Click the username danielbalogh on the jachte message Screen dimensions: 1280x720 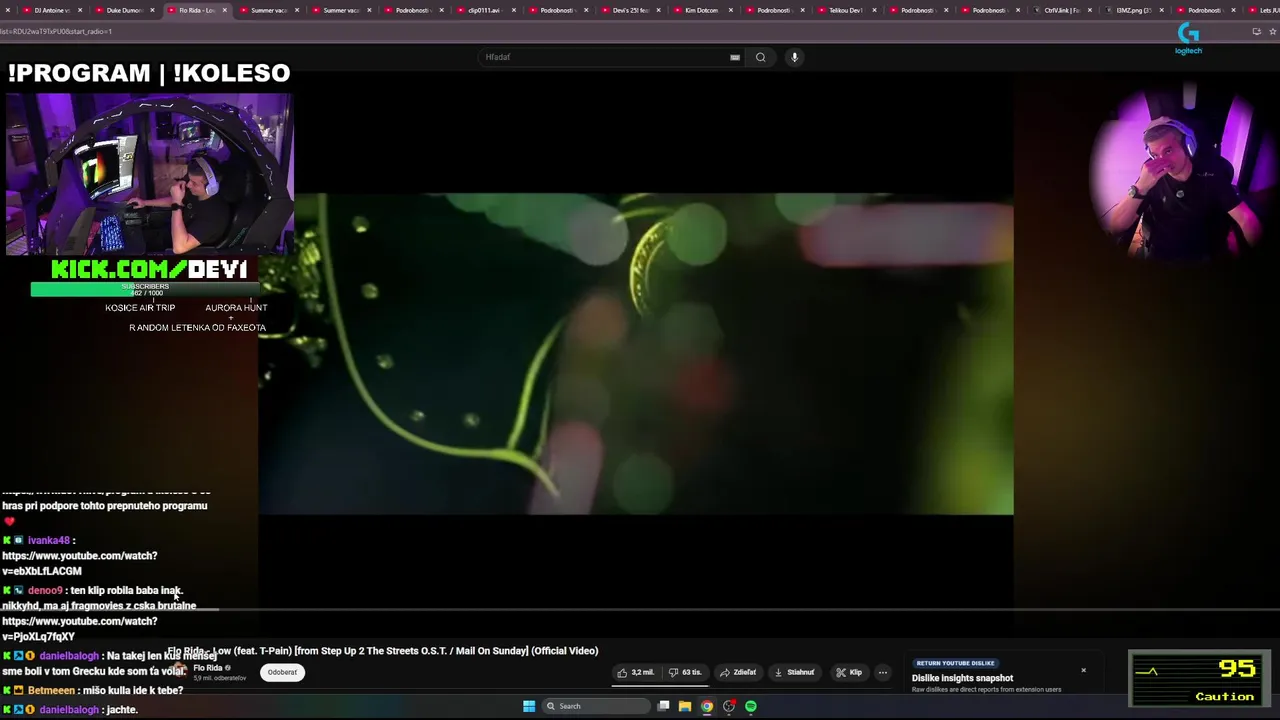[x=69, y=710]
